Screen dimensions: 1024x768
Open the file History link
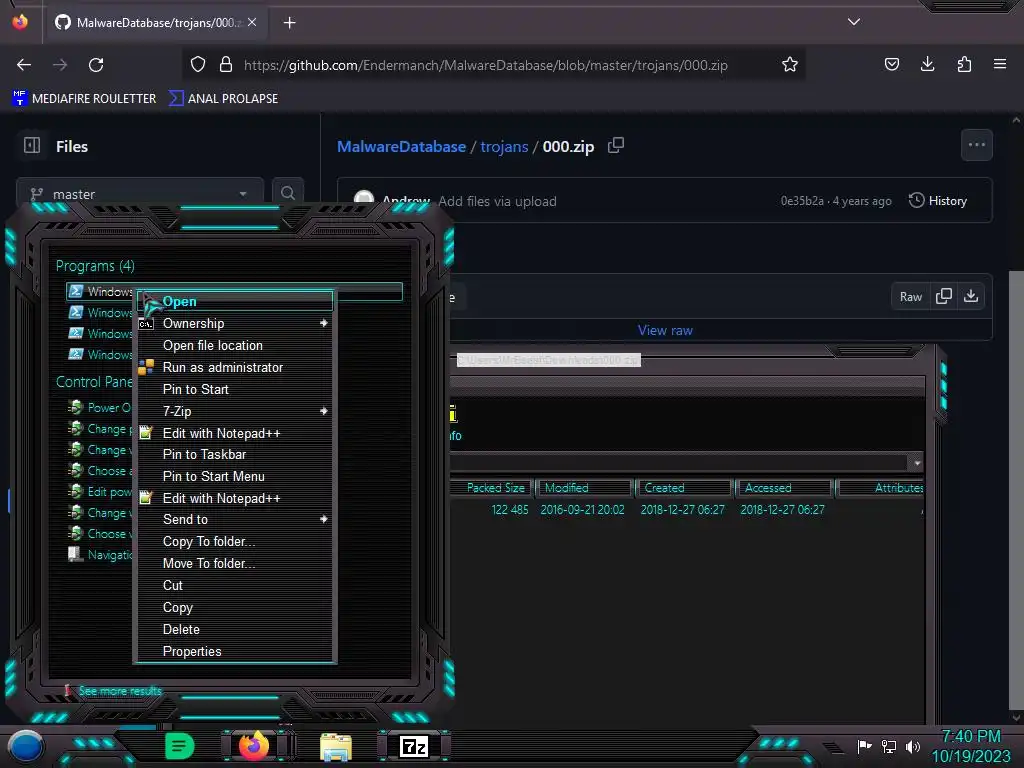[938, 201]
